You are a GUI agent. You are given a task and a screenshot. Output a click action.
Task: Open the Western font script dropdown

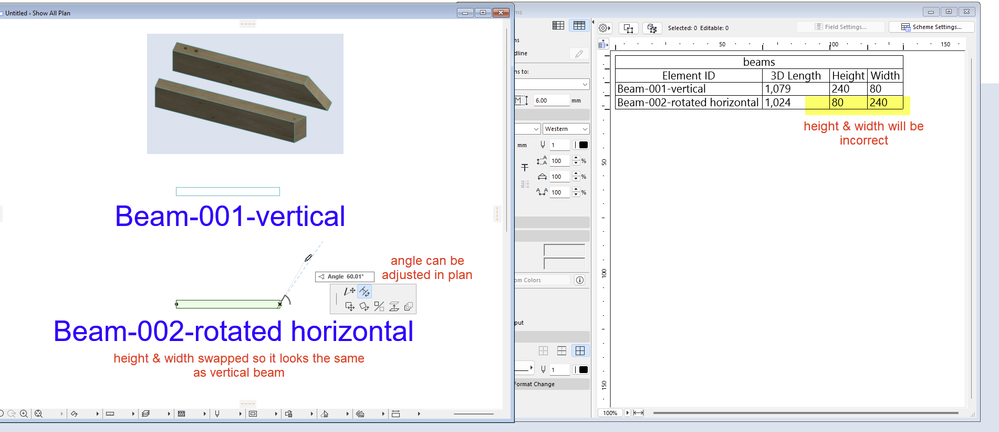tap(566, 129)
